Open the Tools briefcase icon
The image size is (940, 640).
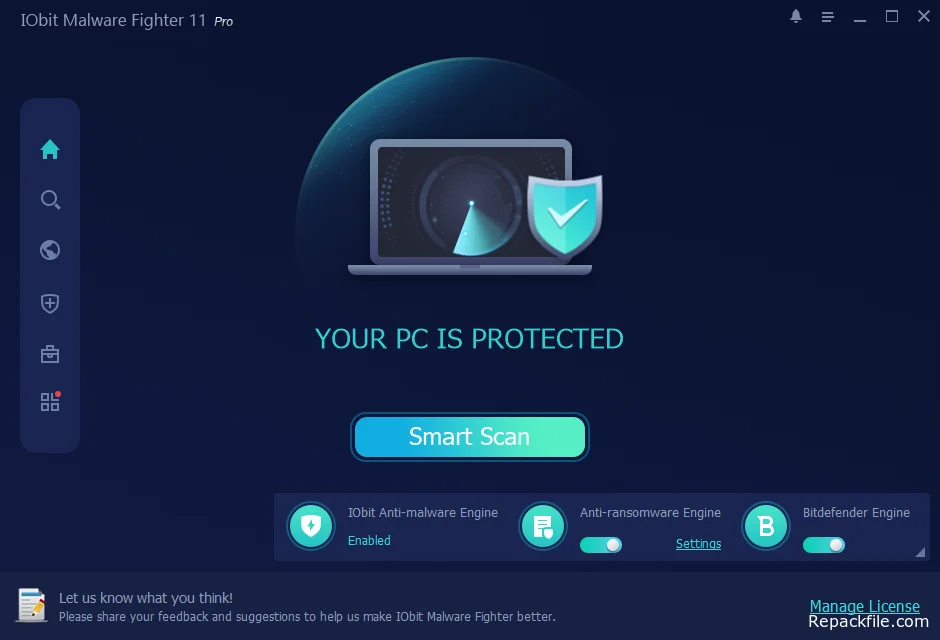[50, 354]
